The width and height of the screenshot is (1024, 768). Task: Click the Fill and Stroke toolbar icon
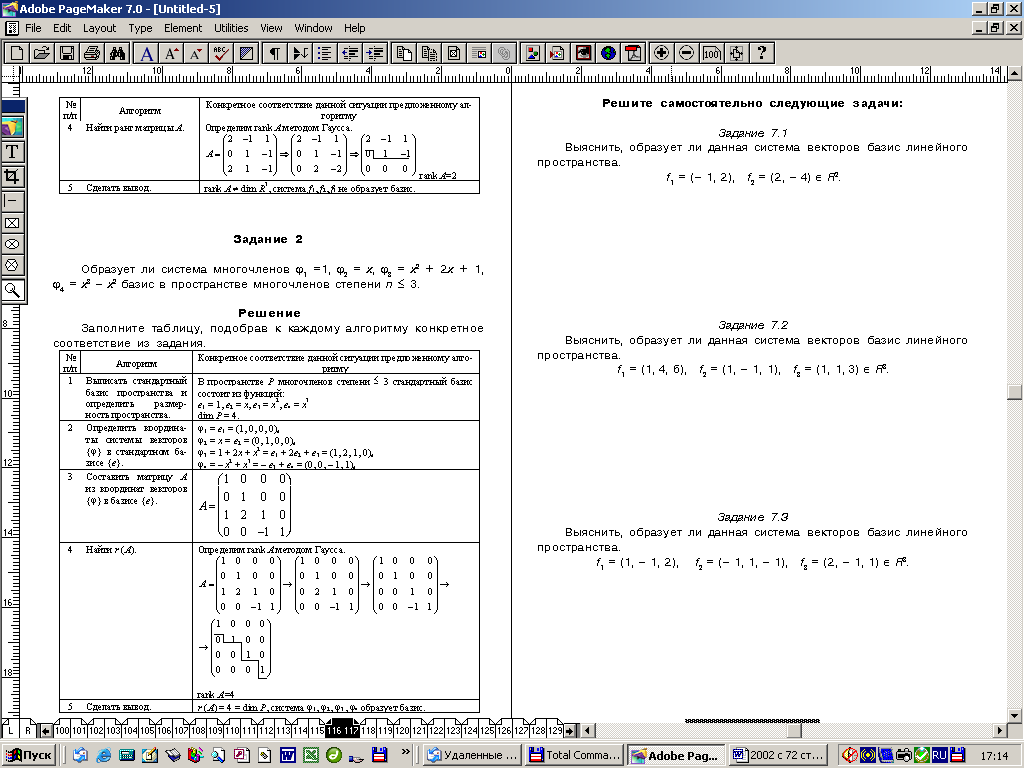(246, 53)
